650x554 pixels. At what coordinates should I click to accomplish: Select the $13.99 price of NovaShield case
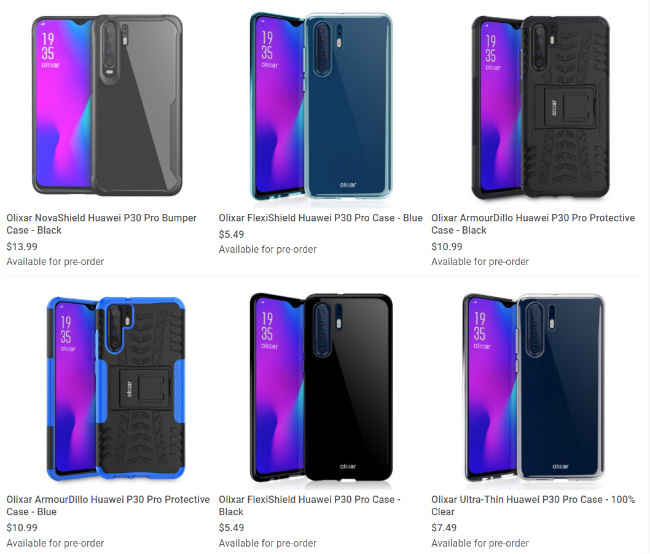click(22, 246)
